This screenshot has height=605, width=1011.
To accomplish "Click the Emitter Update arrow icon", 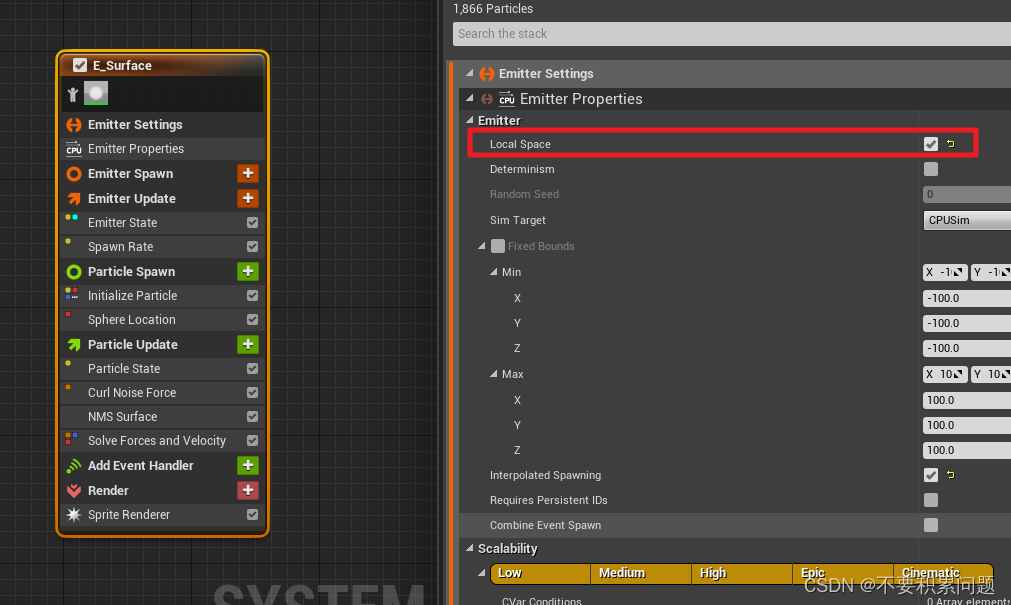I will coord(74,199).
